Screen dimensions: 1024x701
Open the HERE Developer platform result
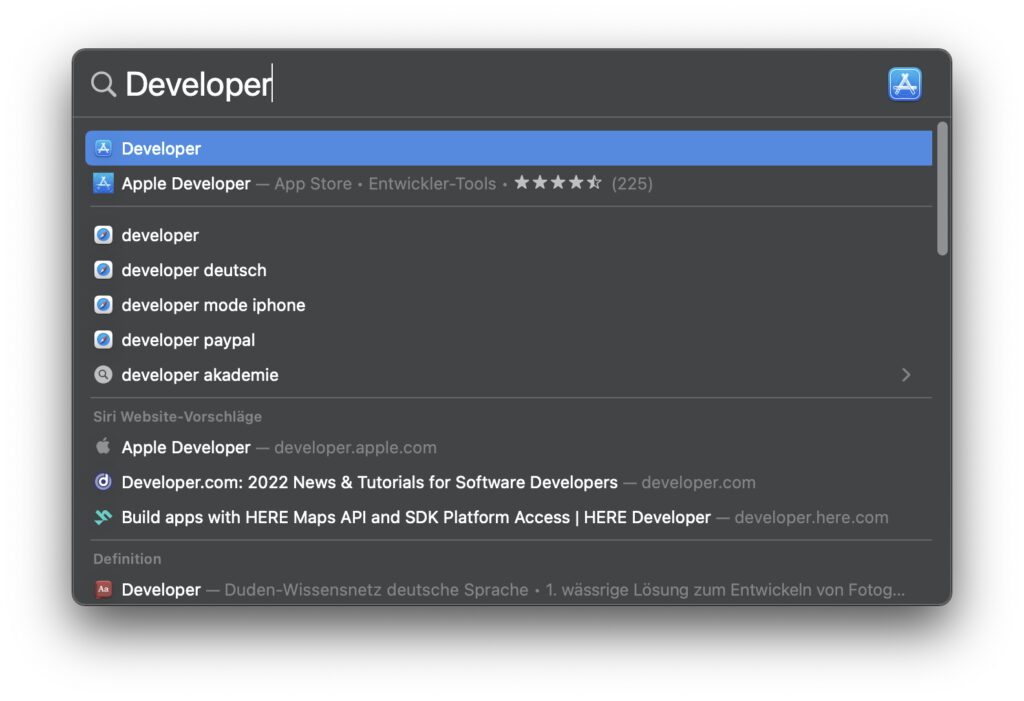tap(400, 517)
